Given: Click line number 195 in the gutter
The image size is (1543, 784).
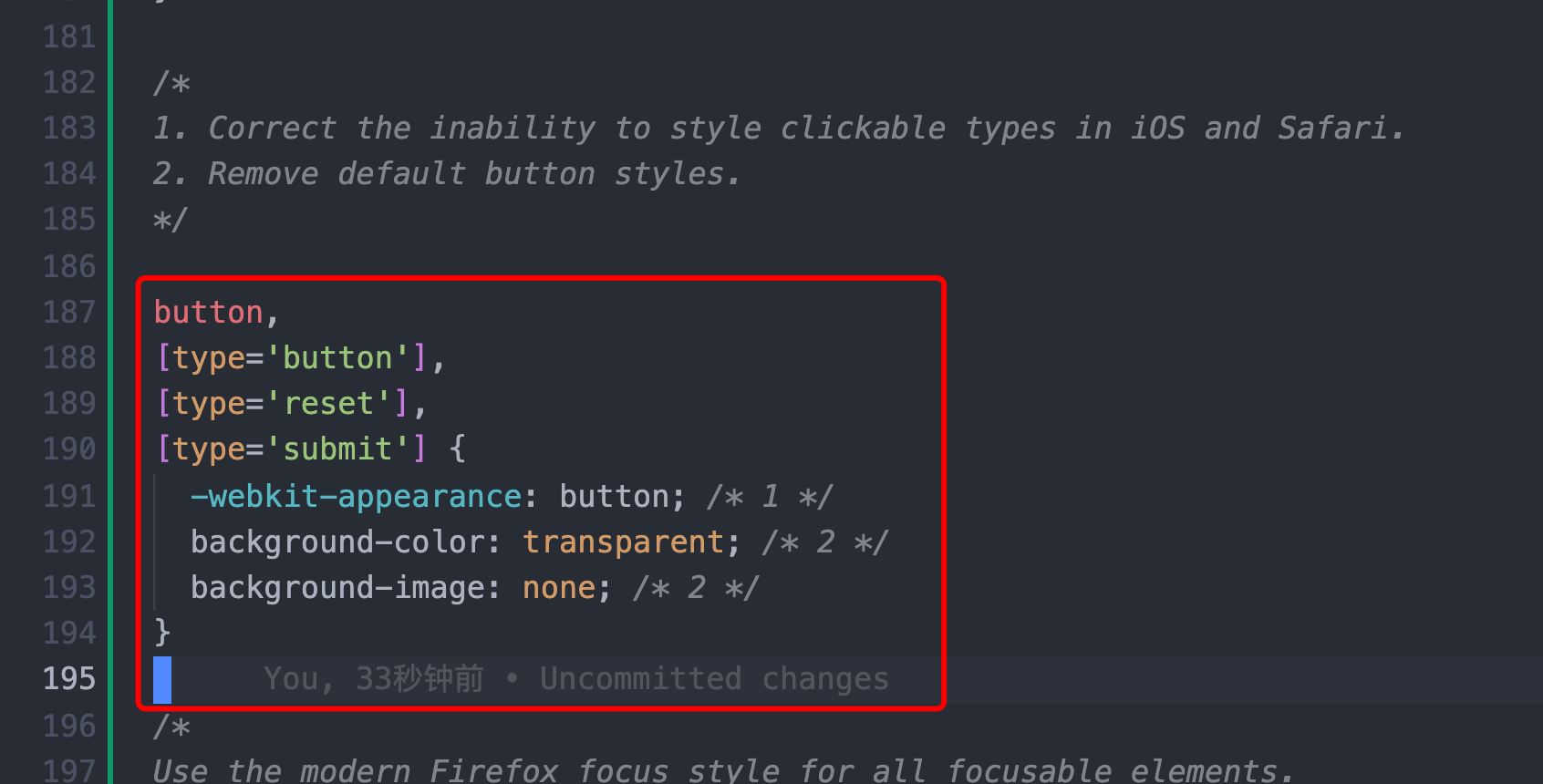Looking at the screenshot, I should pos(69,679).
